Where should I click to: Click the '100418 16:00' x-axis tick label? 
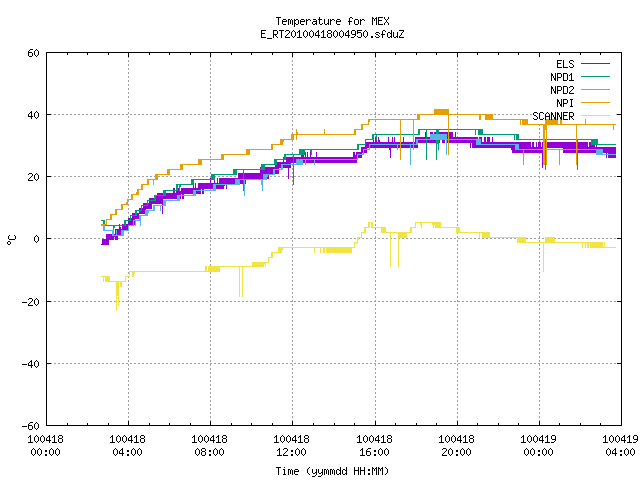point(374,446)
